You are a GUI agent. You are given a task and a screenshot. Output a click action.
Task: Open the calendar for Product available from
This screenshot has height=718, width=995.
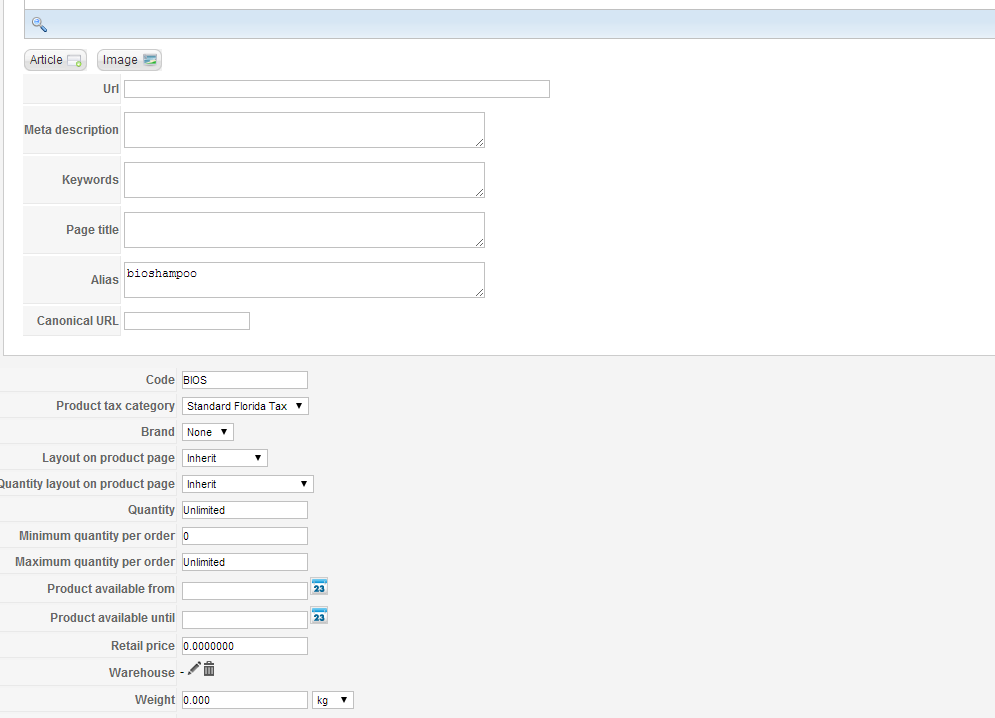pos(319,587)
